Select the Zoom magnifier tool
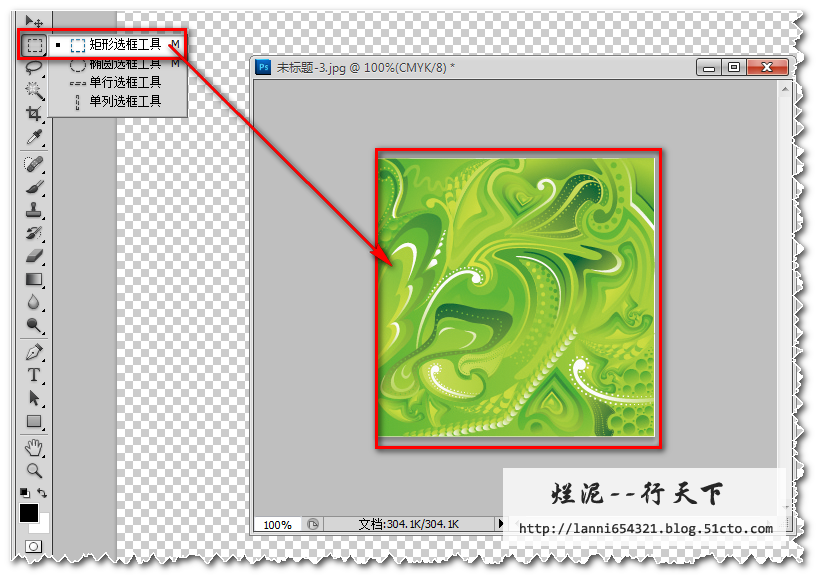The height and width of the screenshot is (581, 821). click(34, 469)
